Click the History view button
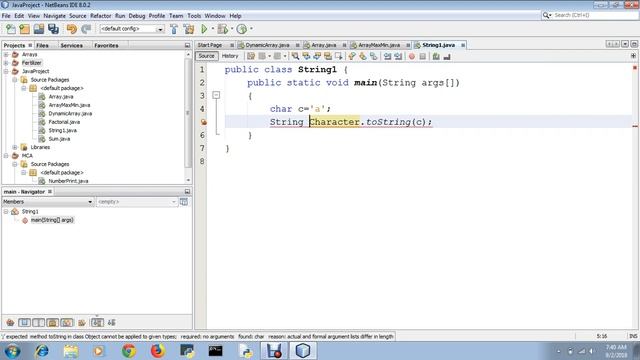The image size is (640, 360). (230, 56)
